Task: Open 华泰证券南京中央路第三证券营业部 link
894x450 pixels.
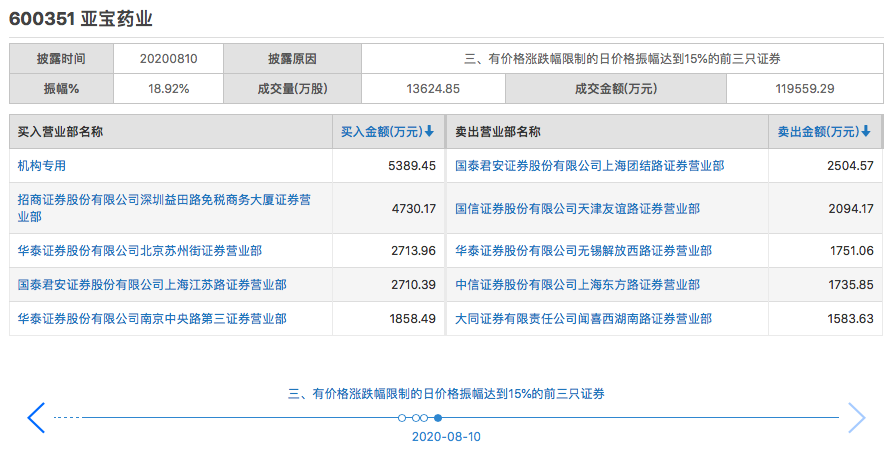Action: (x=152, y=318)
